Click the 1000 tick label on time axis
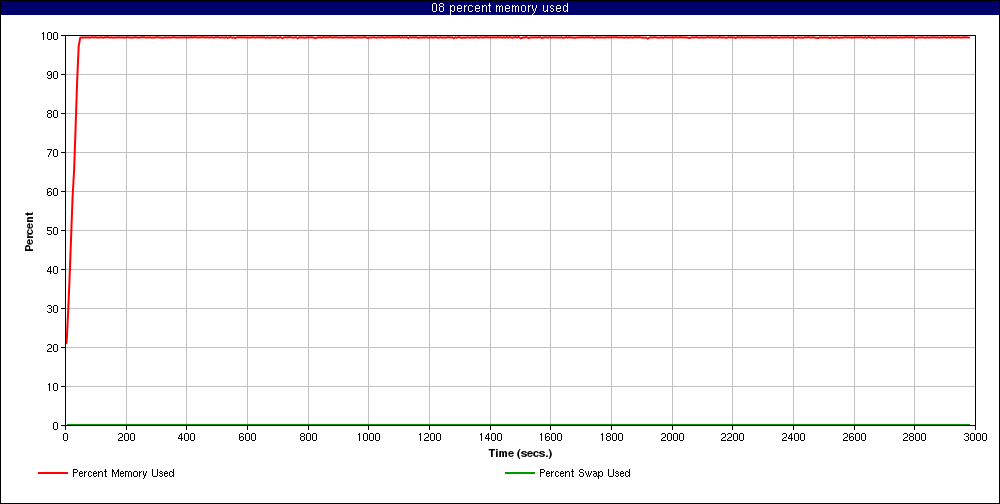1000x504 pixels. pos(369,437)
